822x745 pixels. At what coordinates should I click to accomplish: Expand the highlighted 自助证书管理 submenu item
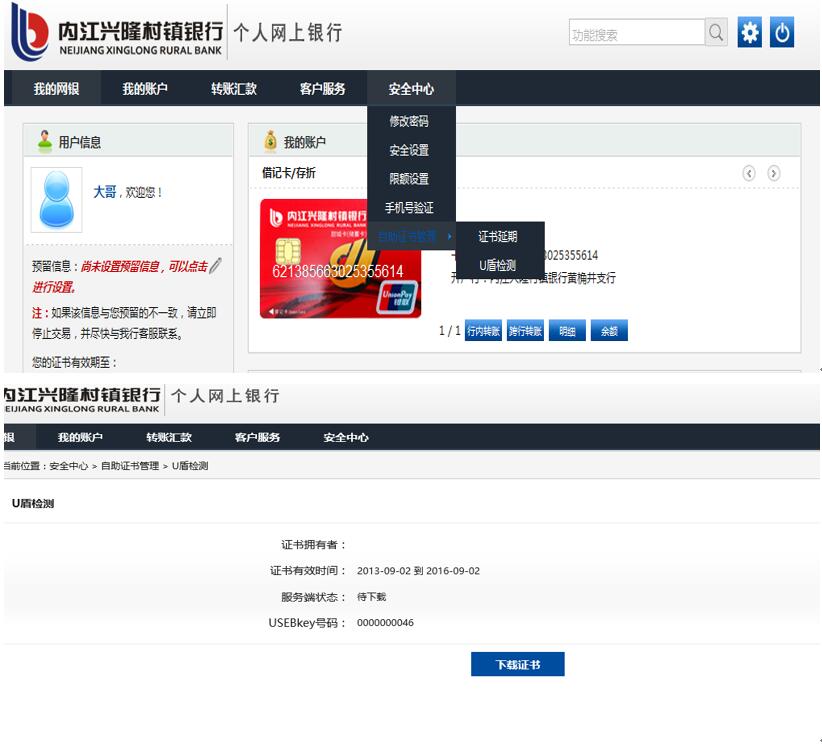(x=412, y=236)
